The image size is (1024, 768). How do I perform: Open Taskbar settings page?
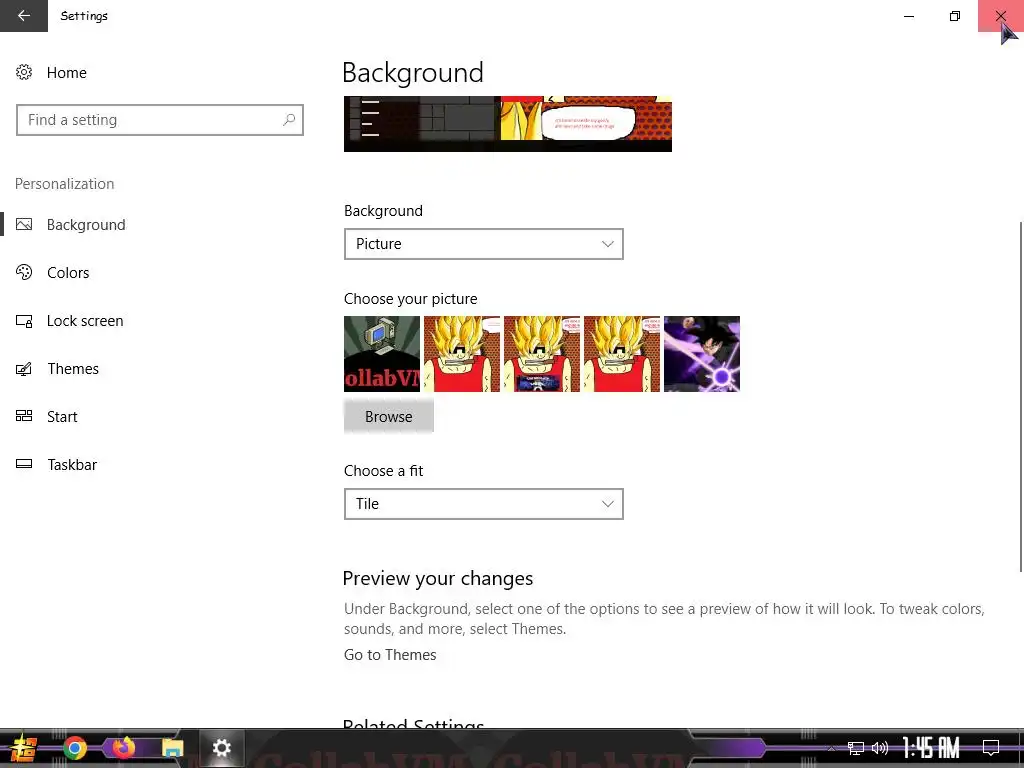72,465
